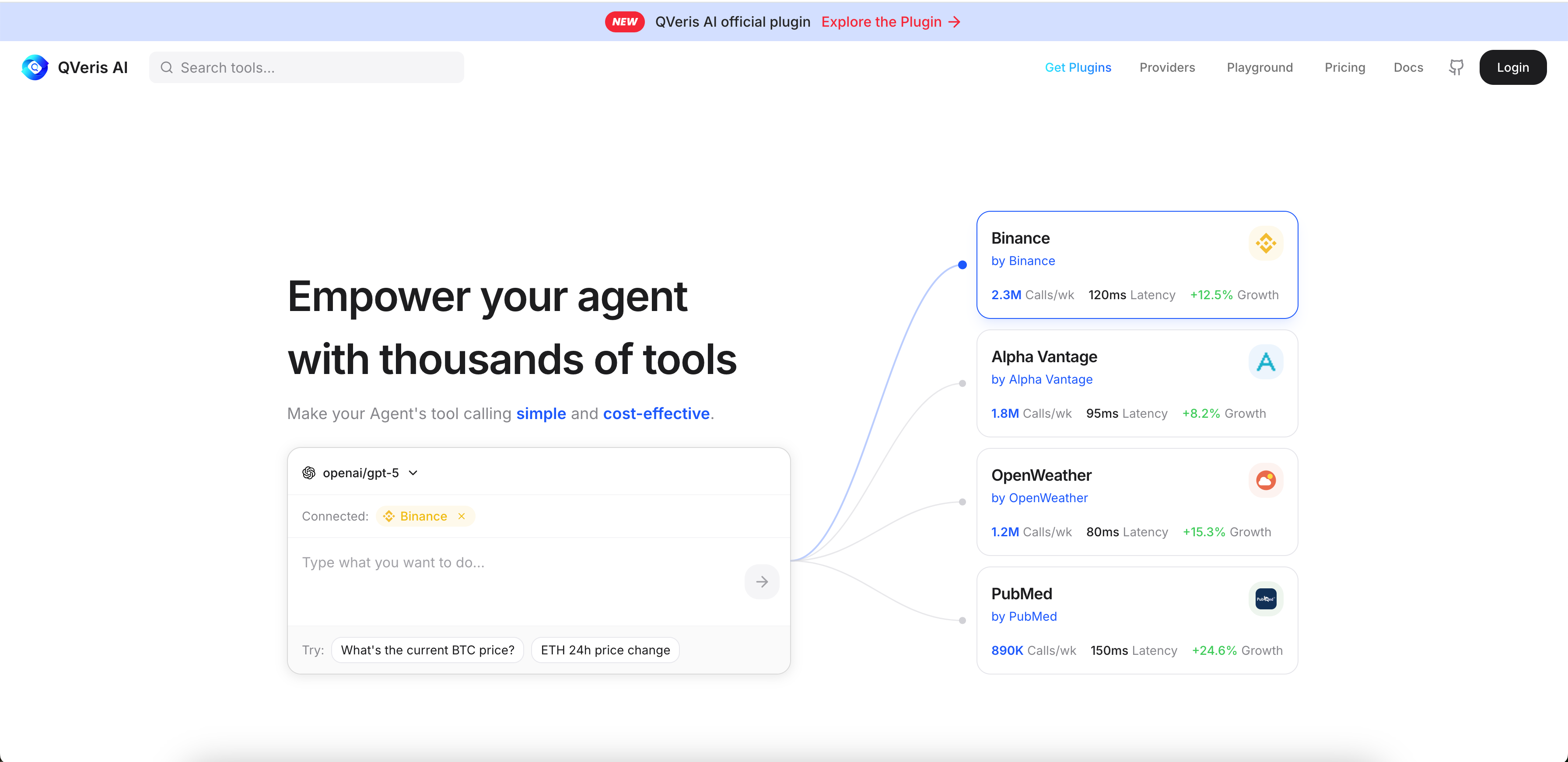Go to the Playground tab
Viewport: 1568px width, 762px height.
point(1260,67)
